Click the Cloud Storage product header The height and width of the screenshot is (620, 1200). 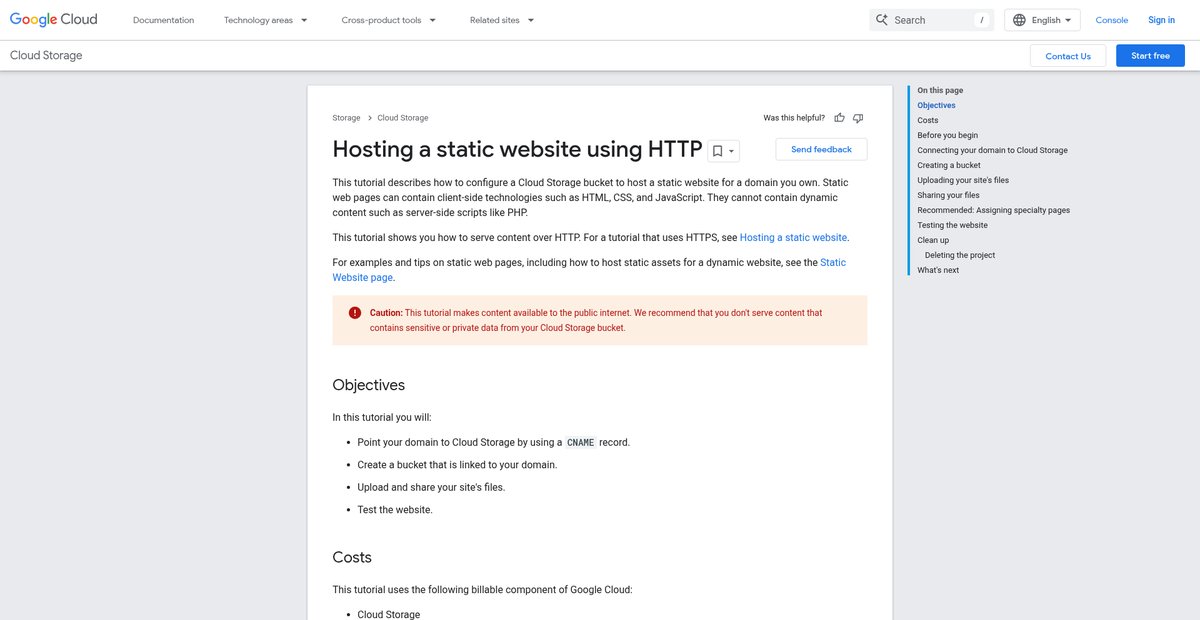point(46,56)
